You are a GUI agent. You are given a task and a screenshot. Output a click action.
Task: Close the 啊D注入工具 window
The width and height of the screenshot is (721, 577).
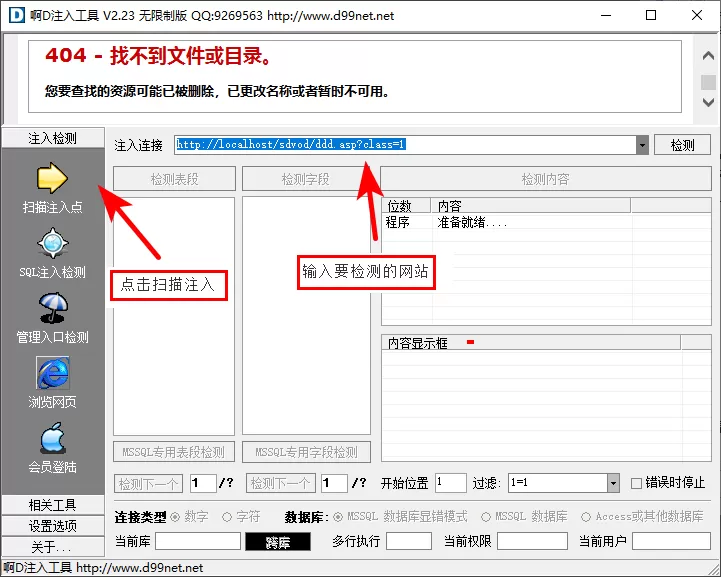[x=697, y=15]
